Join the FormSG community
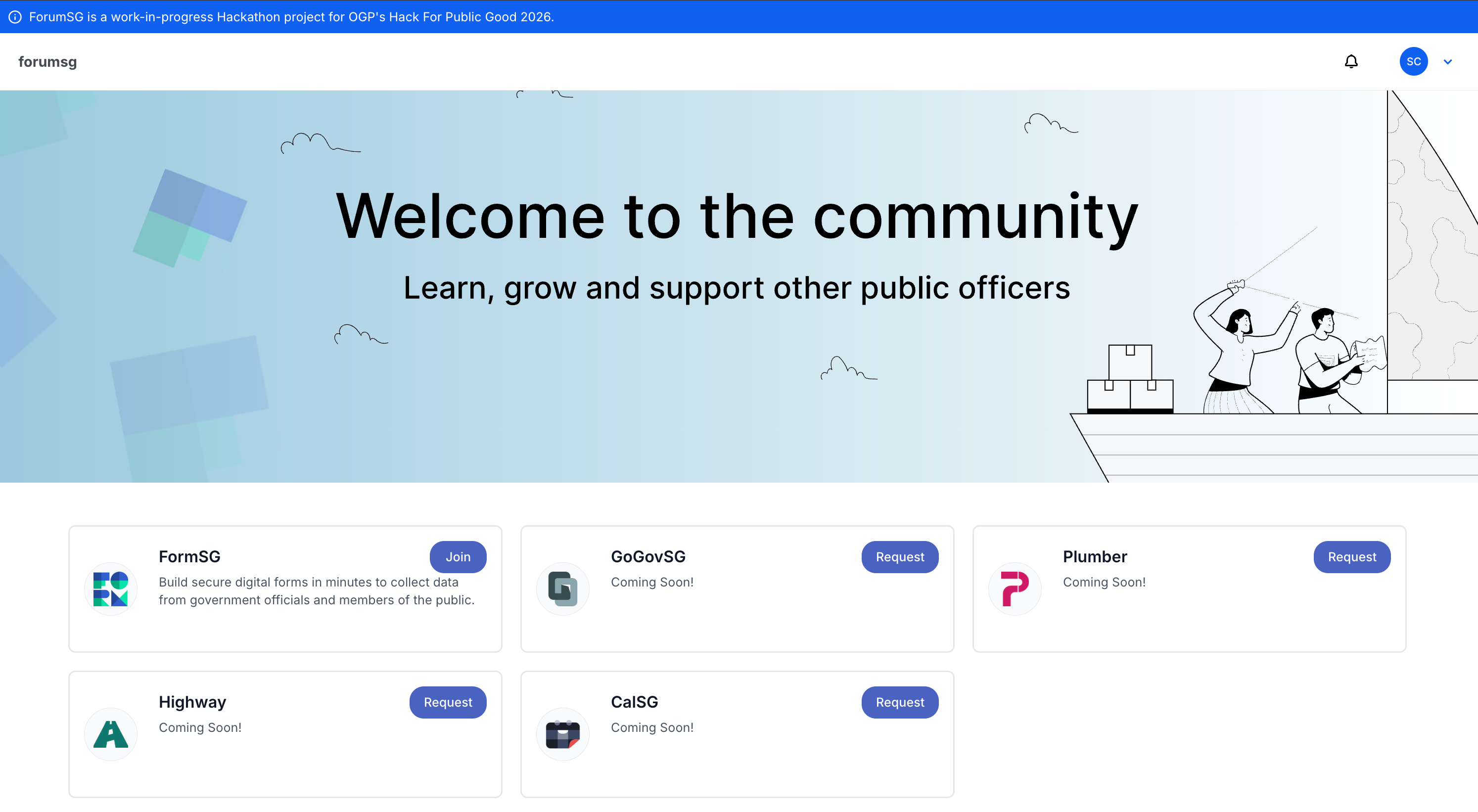This screenshot has height=812, width=1478. point(458,556)
